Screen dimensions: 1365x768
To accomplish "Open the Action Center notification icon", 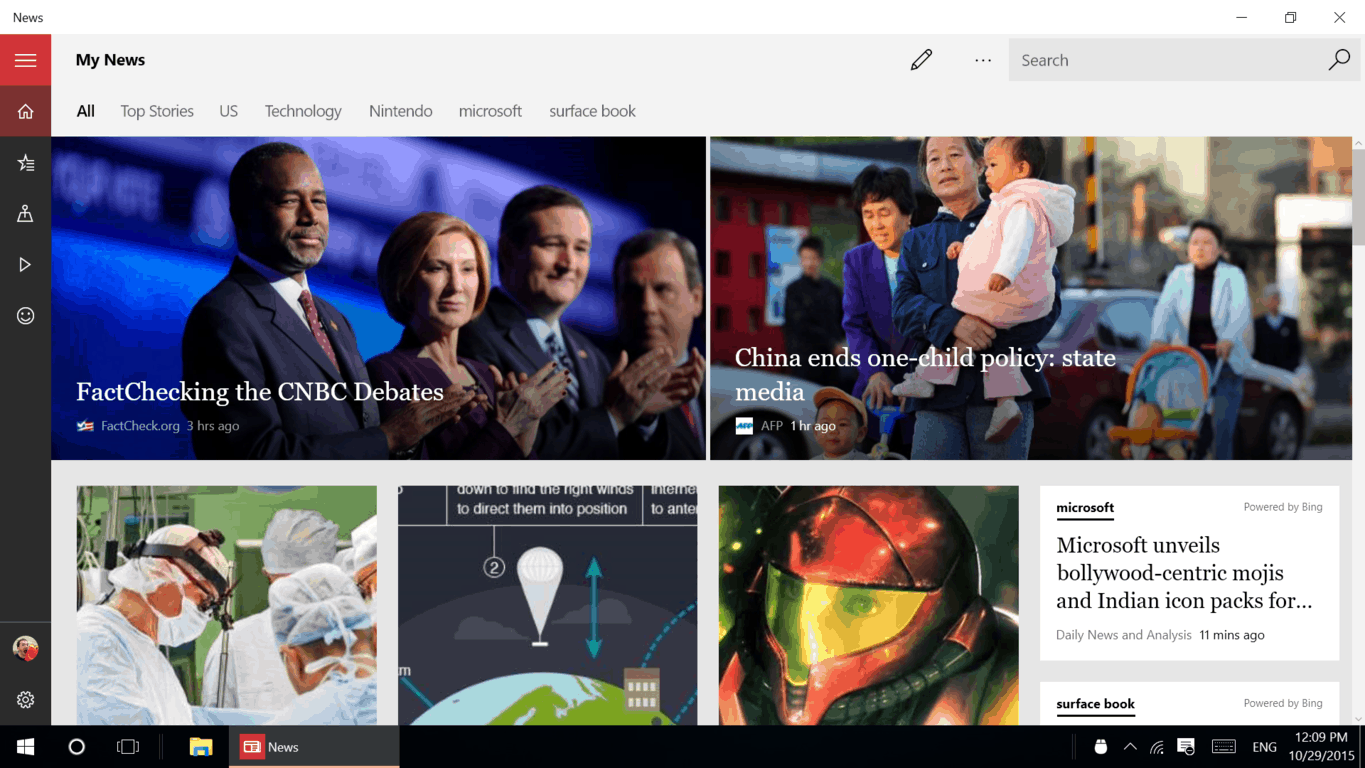I will pyautogui.click(x=1186, y=747).
